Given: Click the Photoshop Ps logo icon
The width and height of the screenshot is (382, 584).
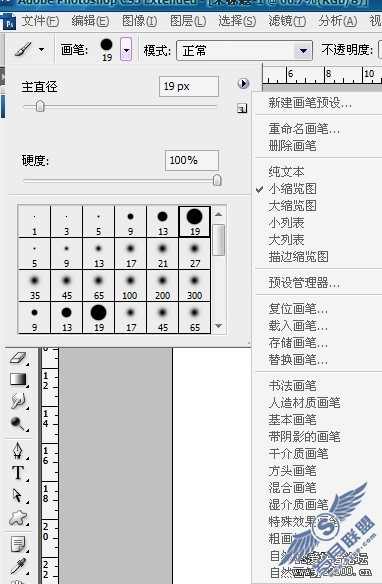Looking at the screenshot, I should [x=9, y=23].
